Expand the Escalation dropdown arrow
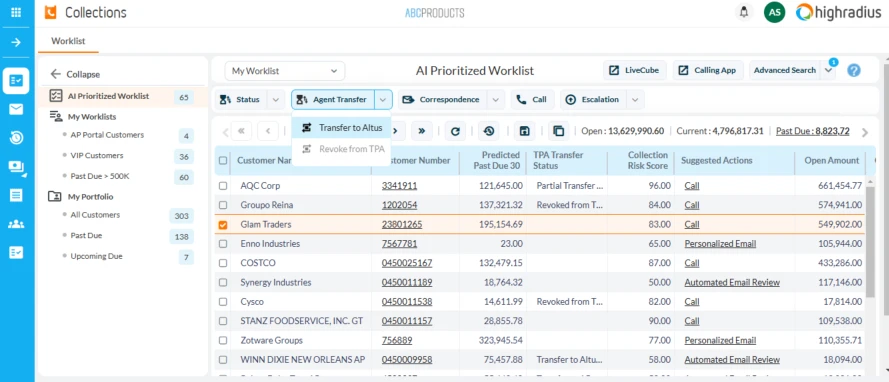Viewport: 889px width, 382px height. coord(635,100)
